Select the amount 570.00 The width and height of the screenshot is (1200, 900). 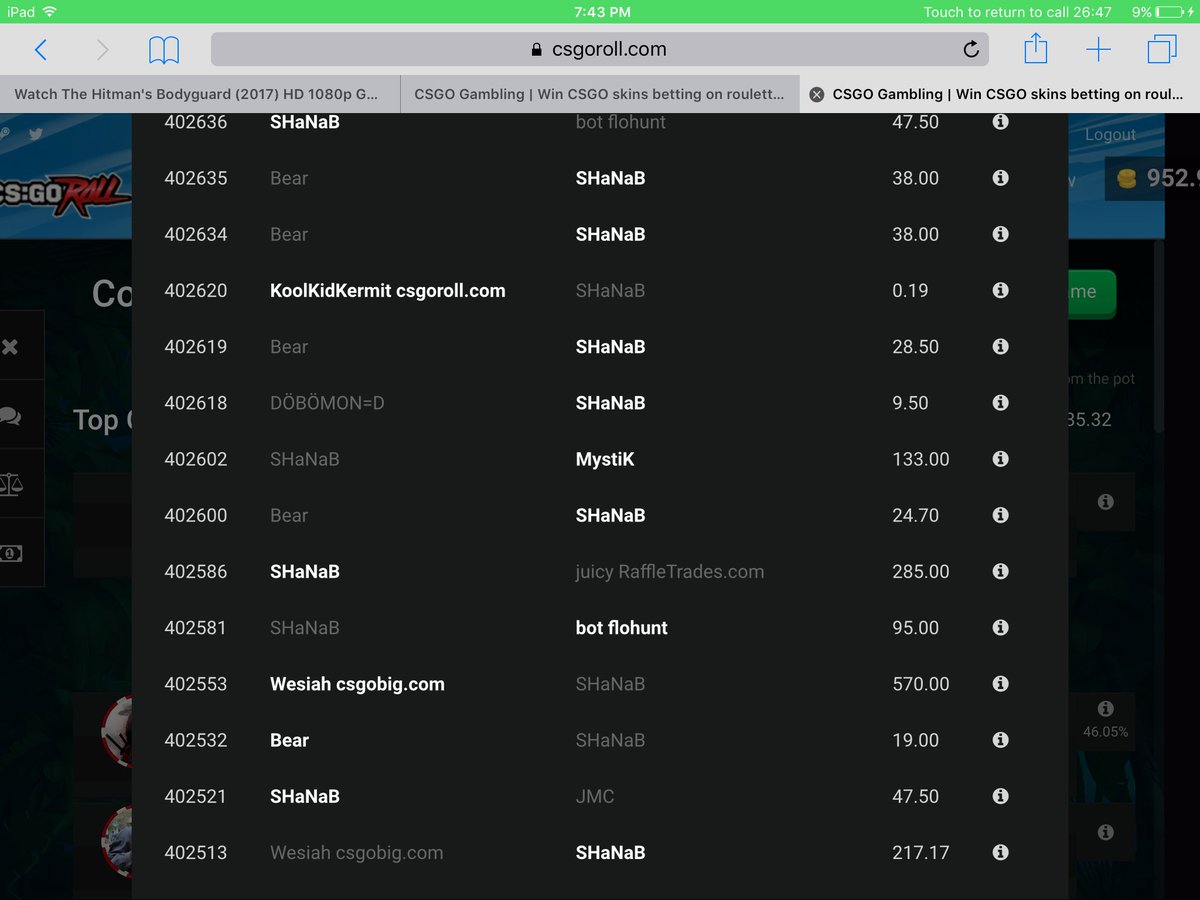pyautogui.click(x=921, y=684)
